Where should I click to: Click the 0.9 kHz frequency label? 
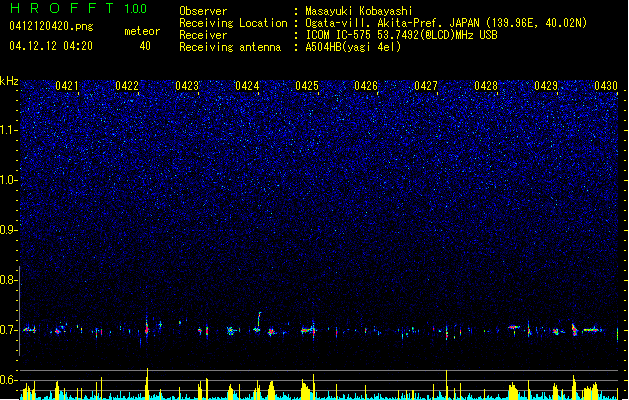(8, 230)
